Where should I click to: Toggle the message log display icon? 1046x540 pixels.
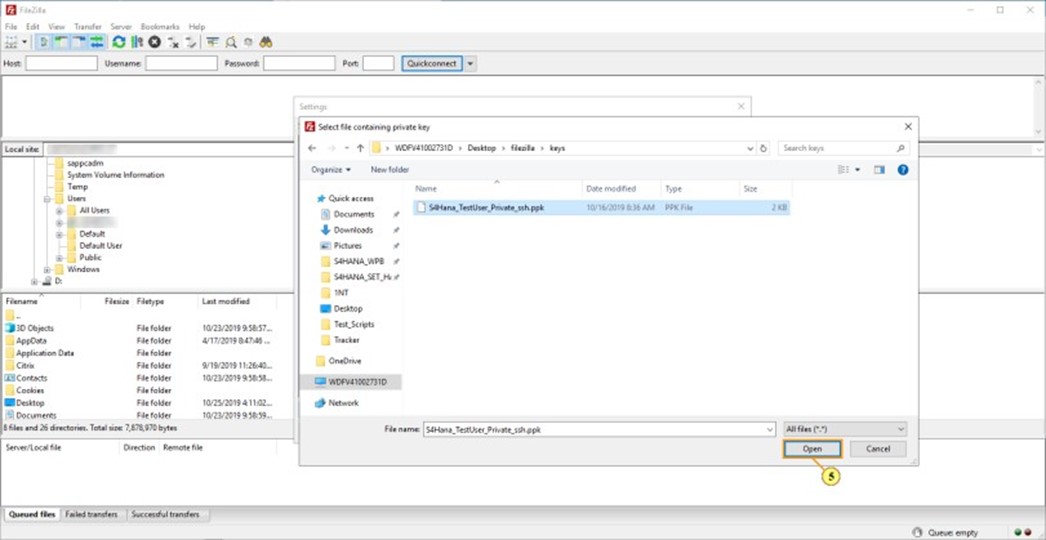coord(44,42)
